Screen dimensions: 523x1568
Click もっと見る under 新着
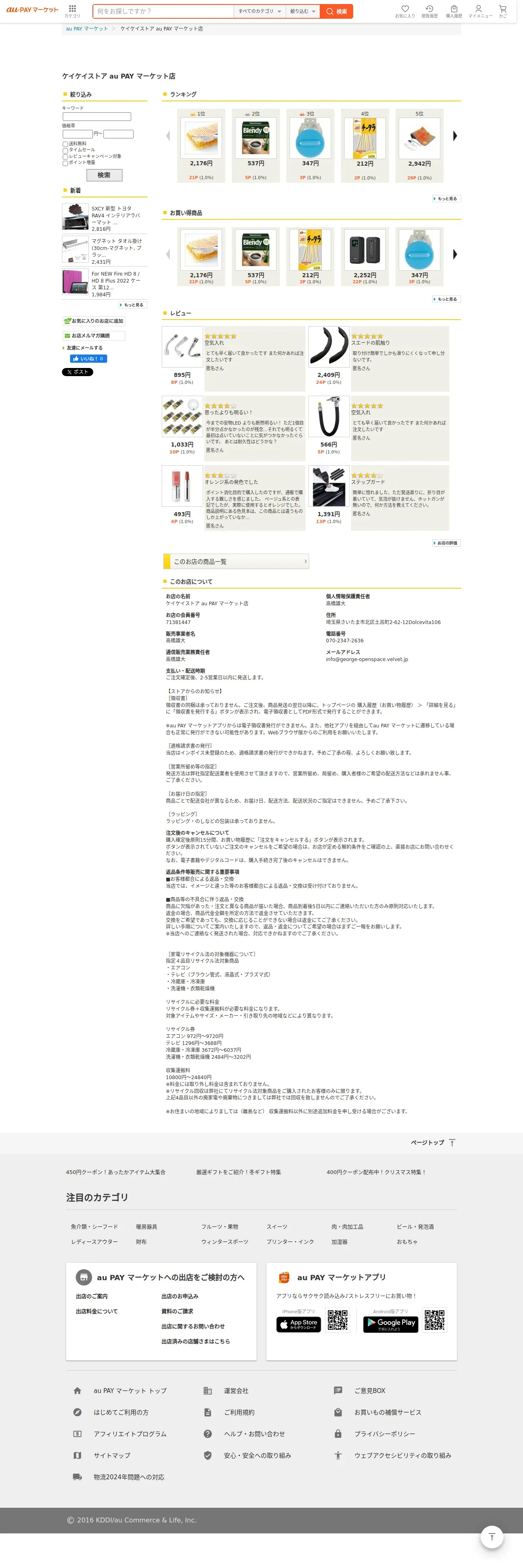pyautogui.click(x=133, y=305)
